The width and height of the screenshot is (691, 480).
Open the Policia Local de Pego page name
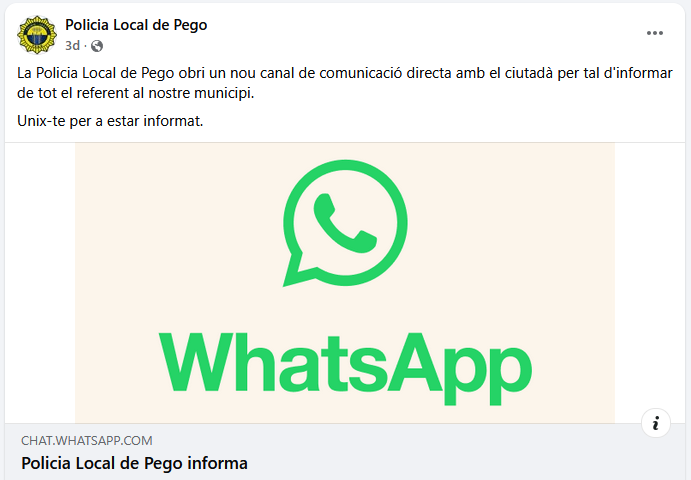(136, 25)
